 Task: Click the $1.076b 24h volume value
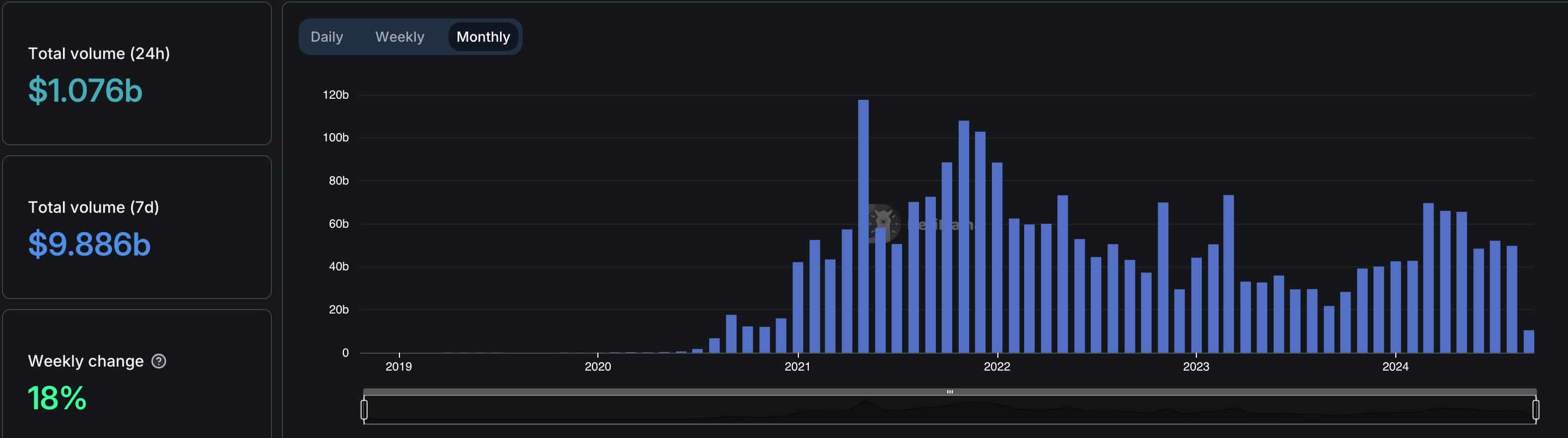[85, 91]
